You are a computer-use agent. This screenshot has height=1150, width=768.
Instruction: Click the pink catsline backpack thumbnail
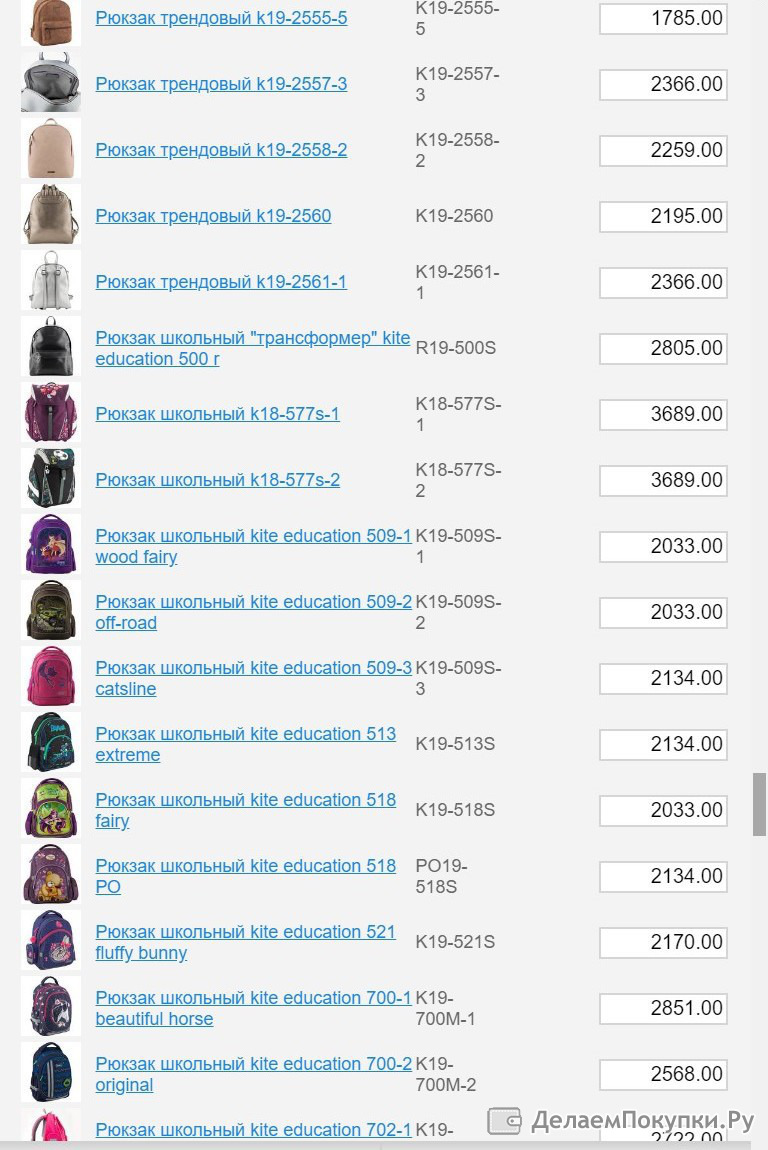click(51, 677)
